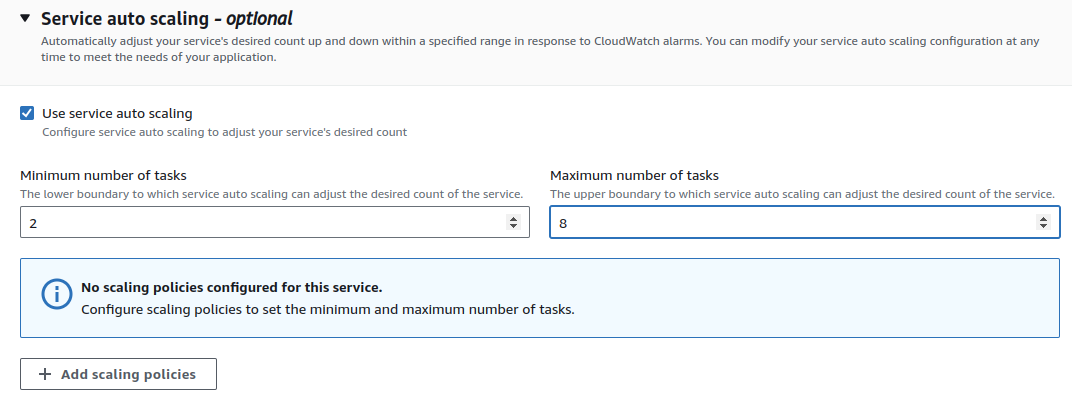The height and width of the screenshot is (409, 1072).
Task: Increase minimum tasks with the up arrow
Action: (x=514, y=218)
